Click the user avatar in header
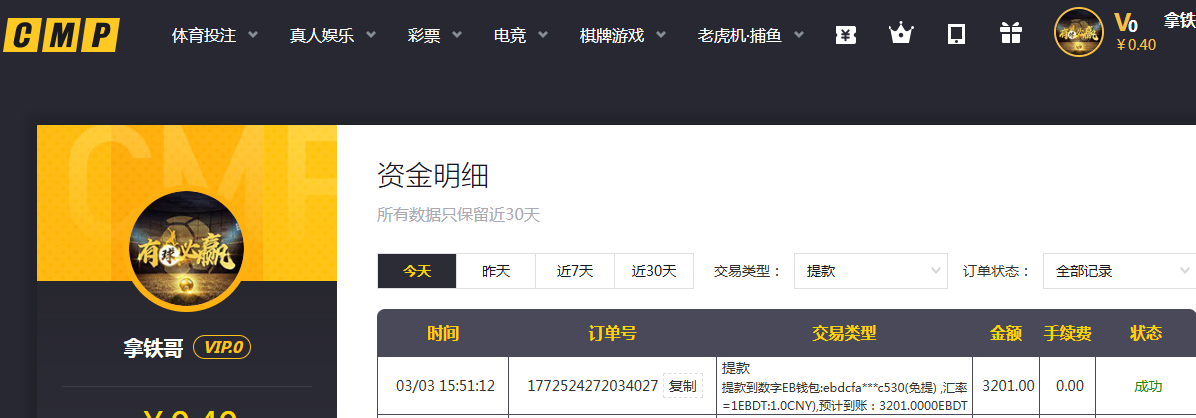Screen dimensions: 1196x418 pos(1079,32)
